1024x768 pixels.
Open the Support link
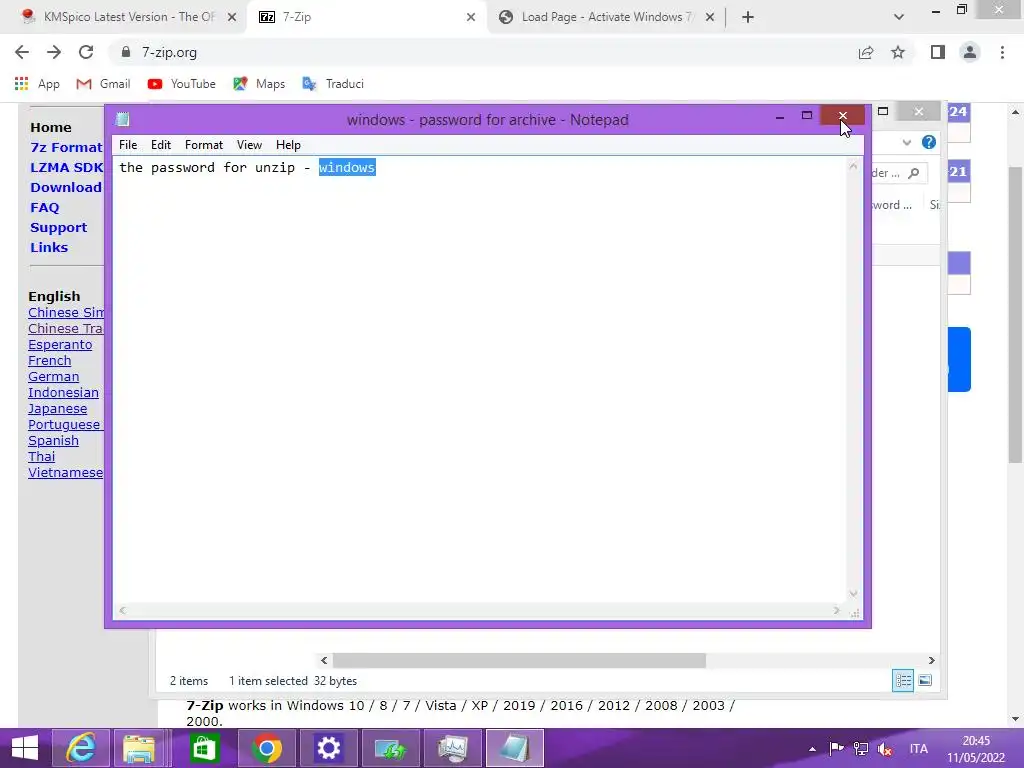(x=58, y=227)
